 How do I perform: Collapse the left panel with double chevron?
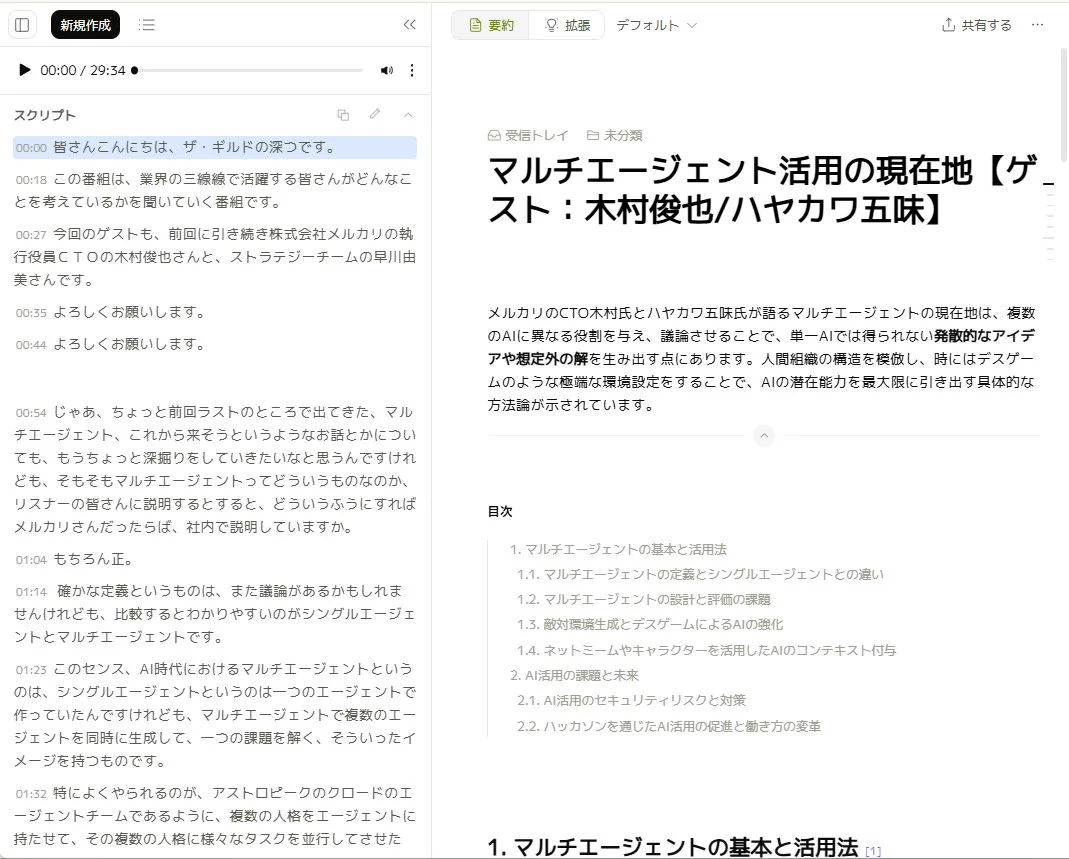(409, 25)
